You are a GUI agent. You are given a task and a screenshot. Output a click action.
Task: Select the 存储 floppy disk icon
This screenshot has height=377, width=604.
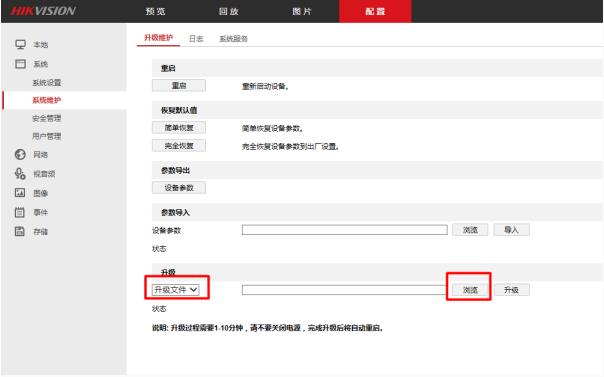pyautogui.click(x=20, y=231)
